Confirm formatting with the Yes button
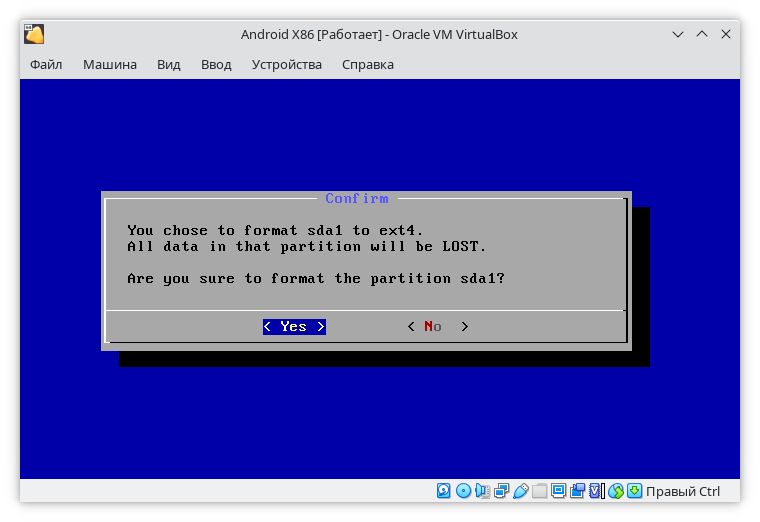 294,327
